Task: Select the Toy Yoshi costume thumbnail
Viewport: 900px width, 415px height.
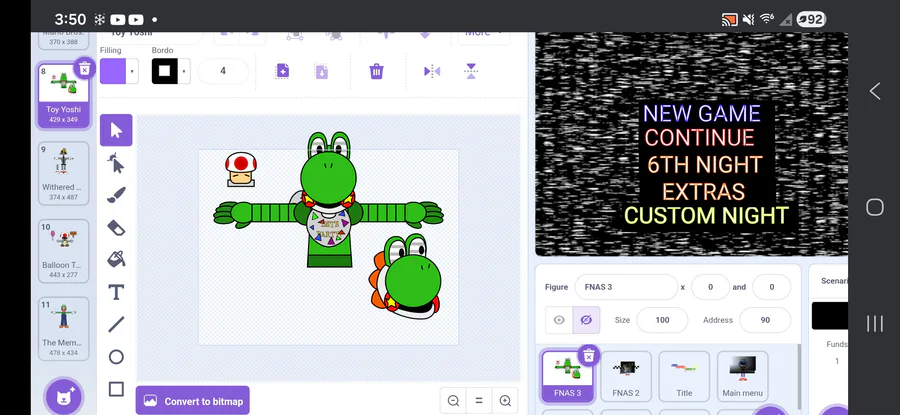Action: (x=64, y=95)
